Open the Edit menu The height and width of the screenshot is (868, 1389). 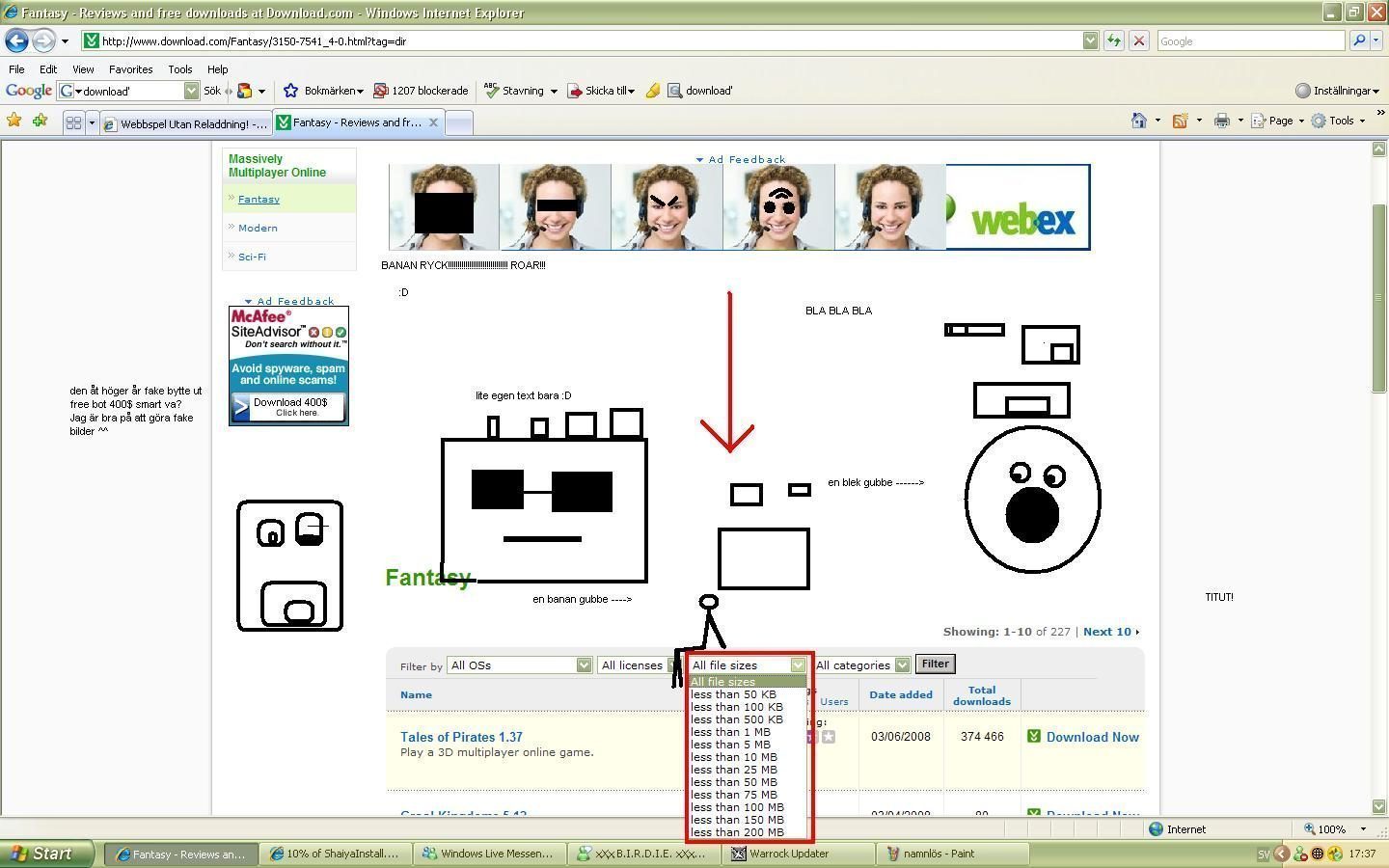(48, 69)
